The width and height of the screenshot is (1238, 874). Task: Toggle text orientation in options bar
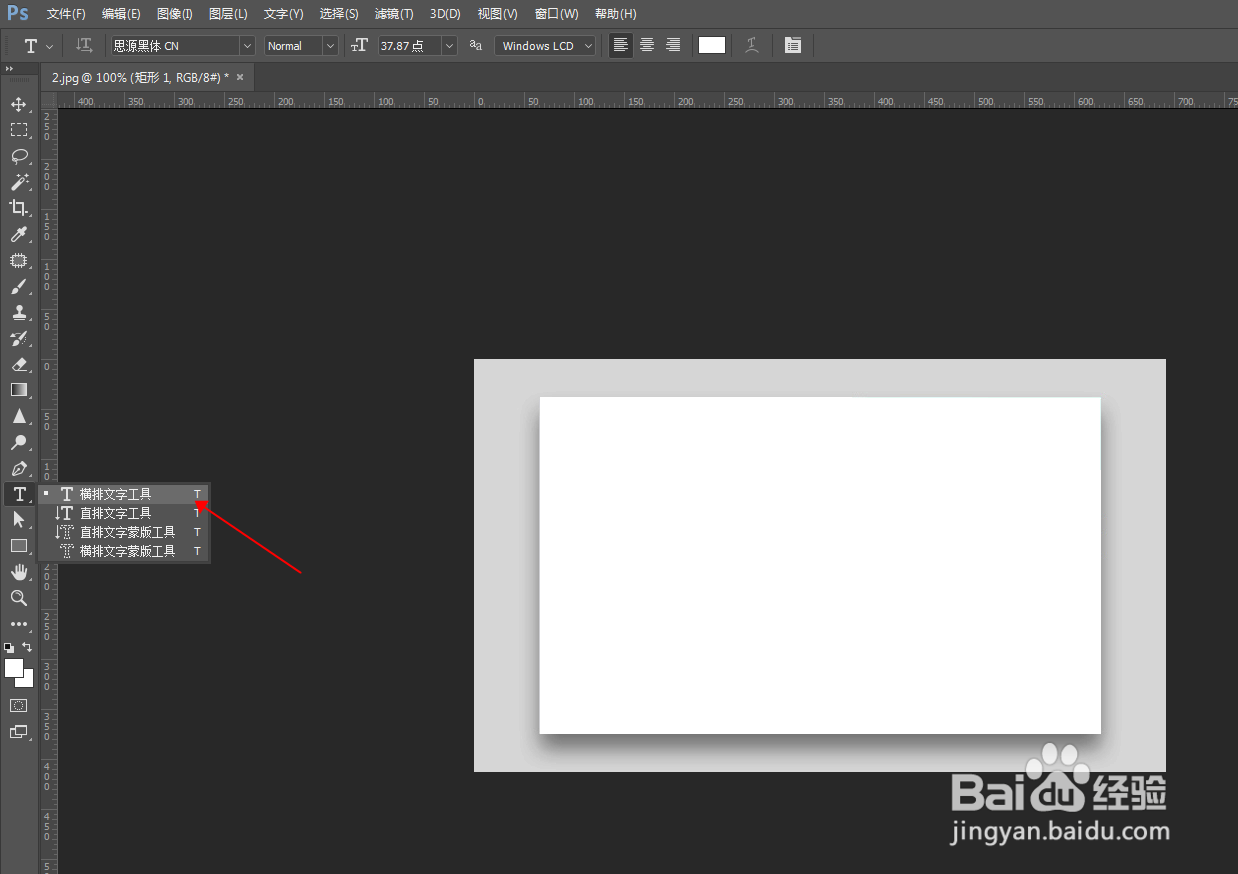85,45
